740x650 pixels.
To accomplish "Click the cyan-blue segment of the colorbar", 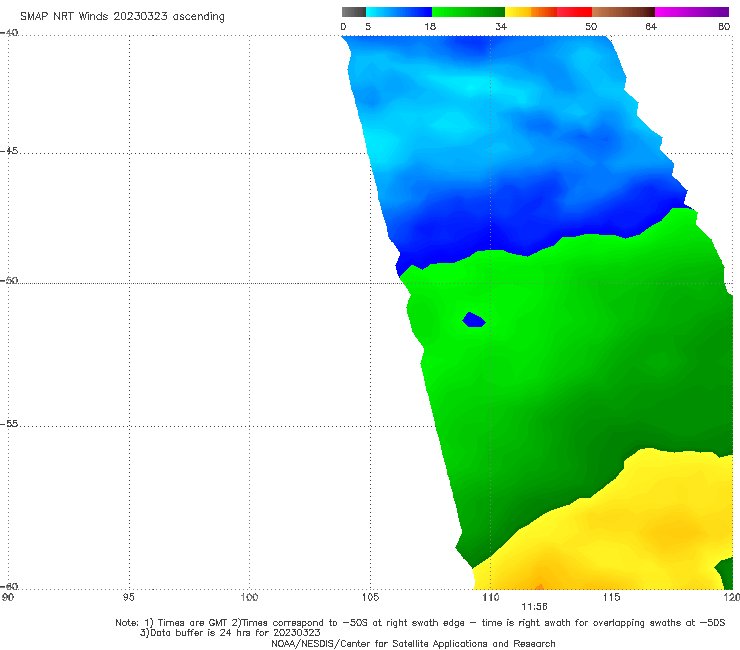I will (x=399, y=12).
